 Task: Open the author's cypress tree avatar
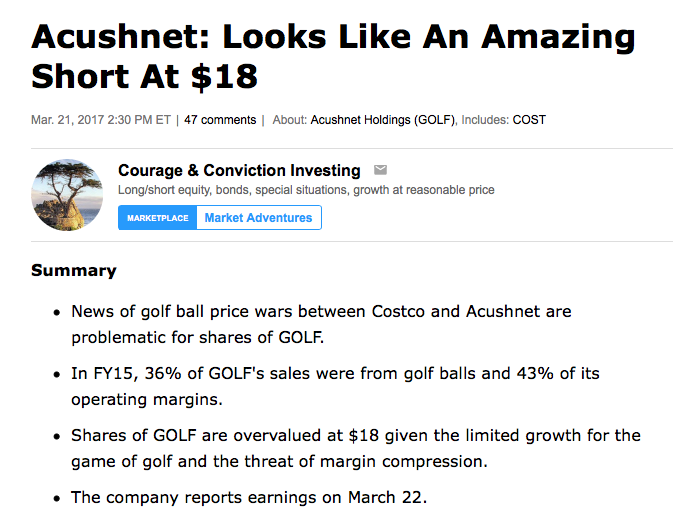(67, 195)
